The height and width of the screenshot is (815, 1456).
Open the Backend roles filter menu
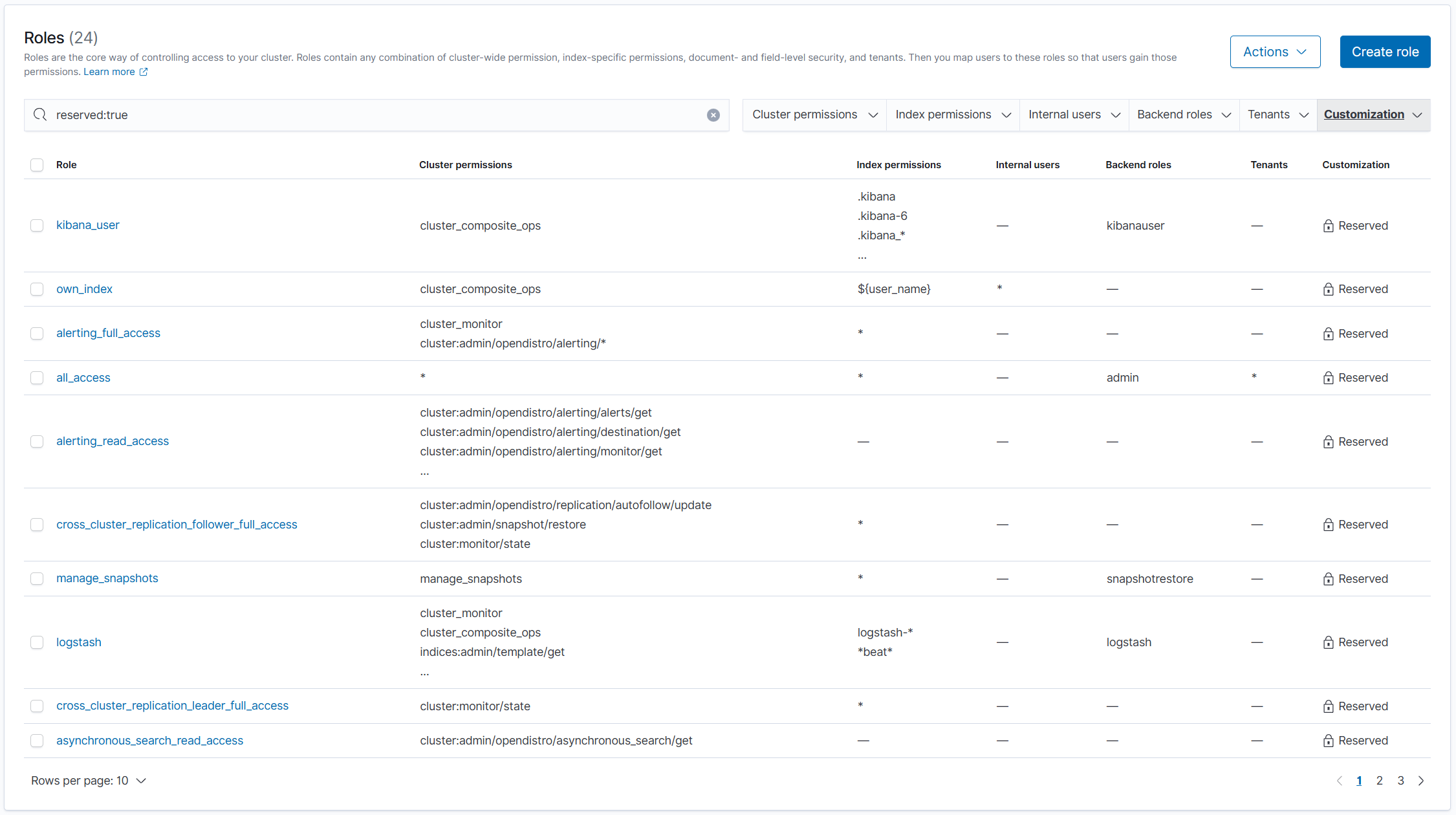coord(1183,115)
